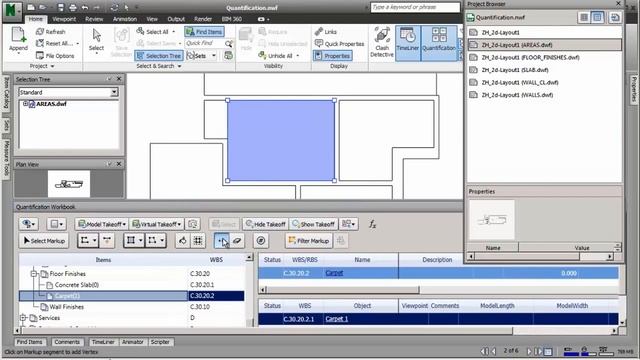This screenshot has width=640, height=360.
Task: Click the Filter Markup button
Action: click(x=309, y=241)
